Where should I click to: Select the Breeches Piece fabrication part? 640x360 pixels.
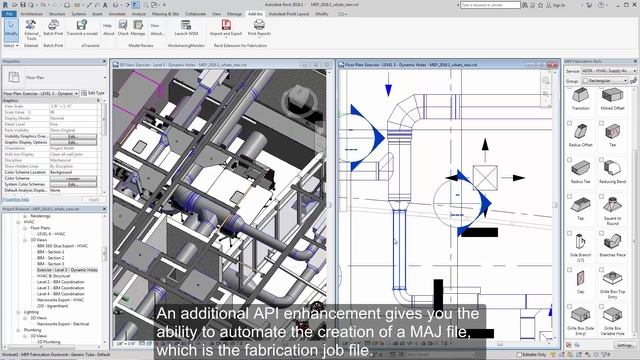click(613, 245)
